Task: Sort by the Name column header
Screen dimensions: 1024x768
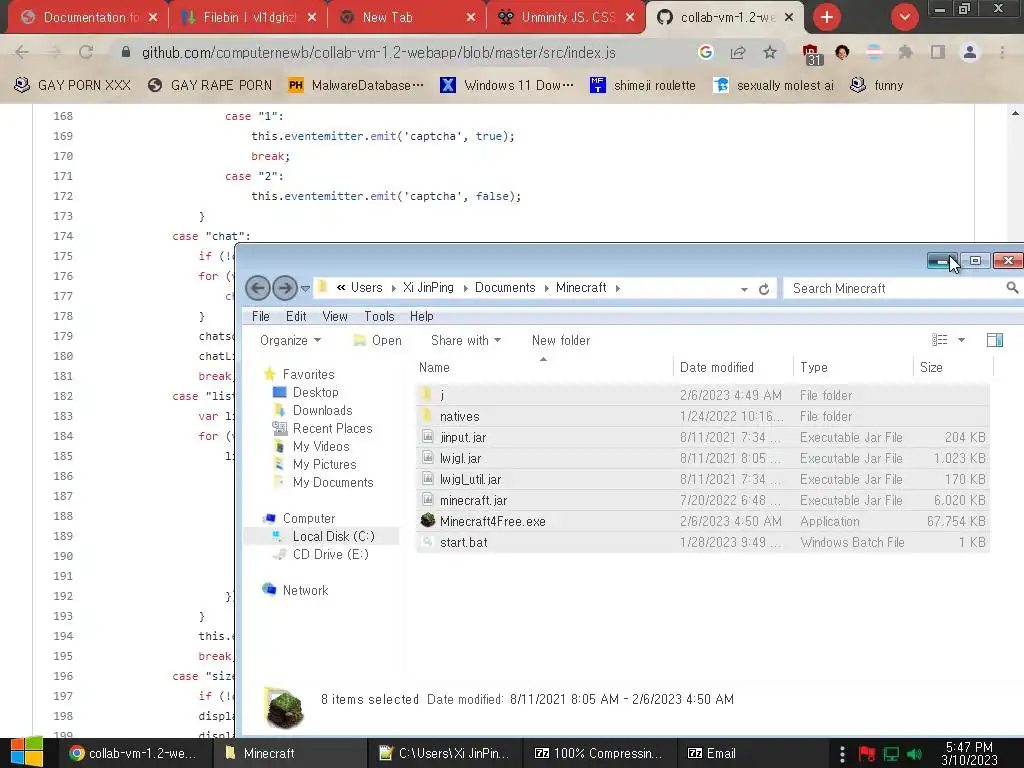Action: pos(543,367)
